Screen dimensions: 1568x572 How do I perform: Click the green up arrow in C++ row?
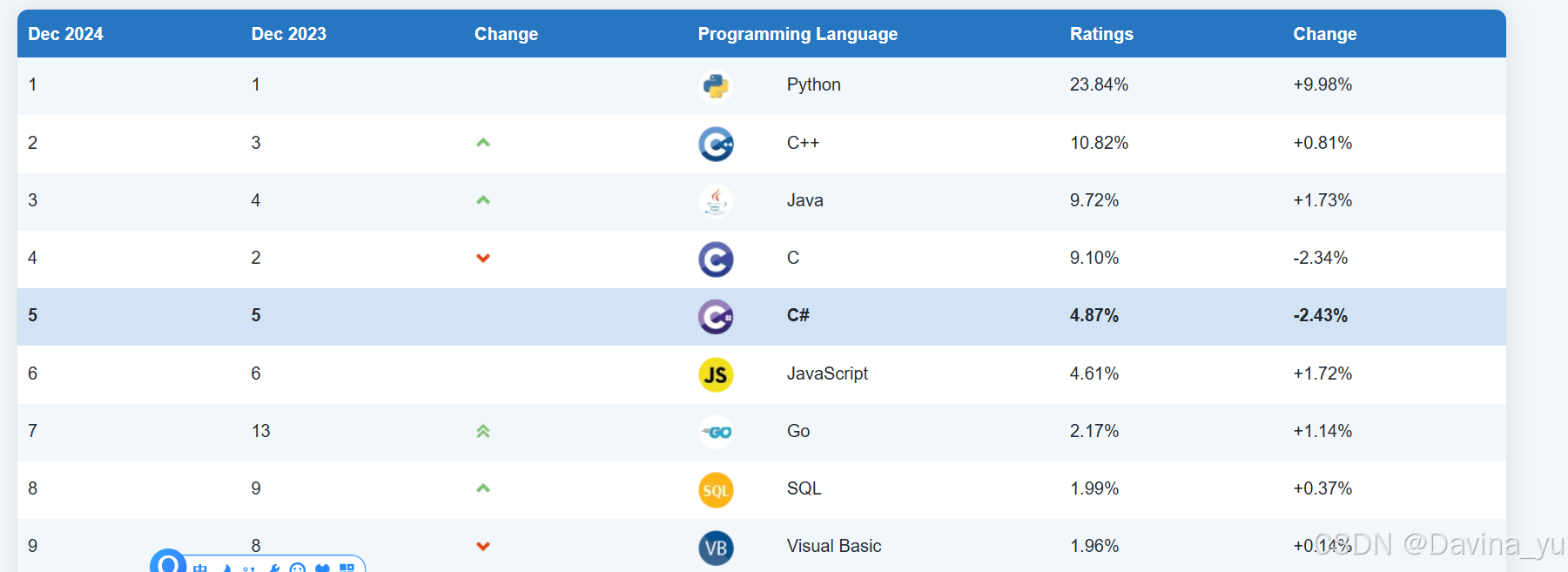[483, 143]
